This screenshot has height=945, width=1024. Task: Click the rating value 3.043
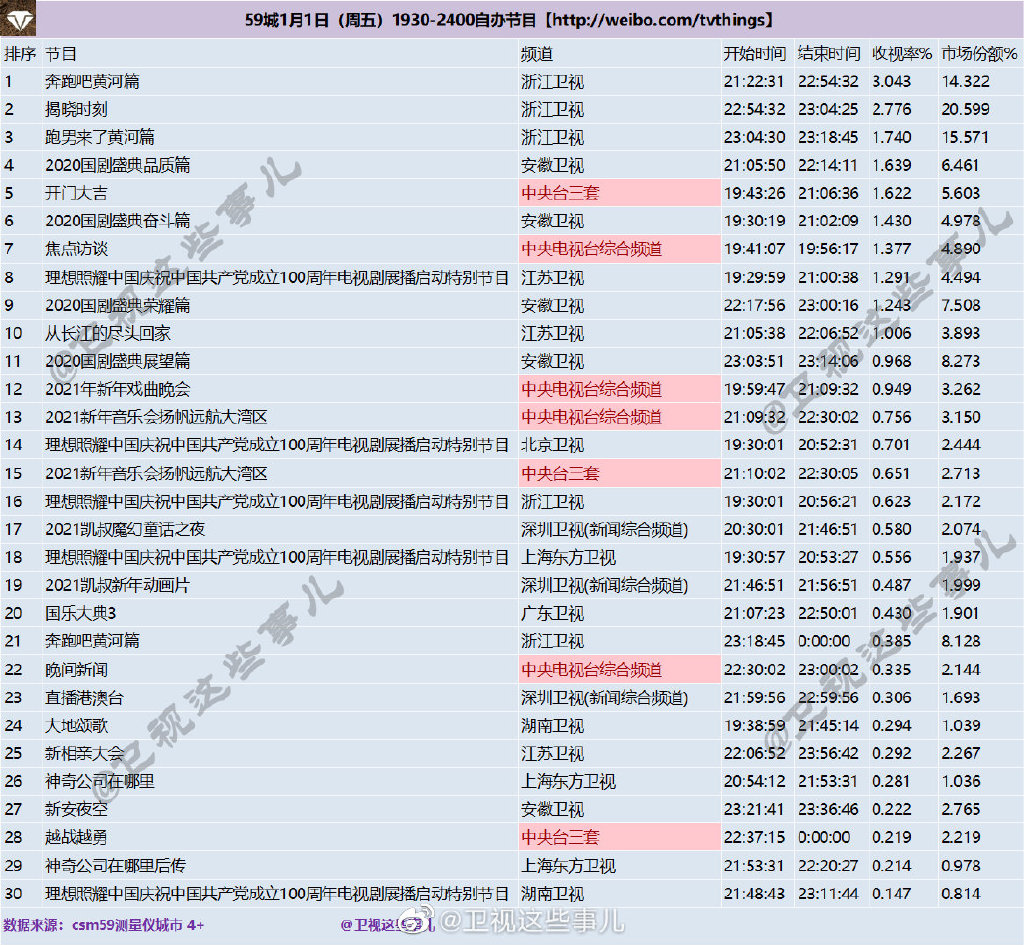891,82
